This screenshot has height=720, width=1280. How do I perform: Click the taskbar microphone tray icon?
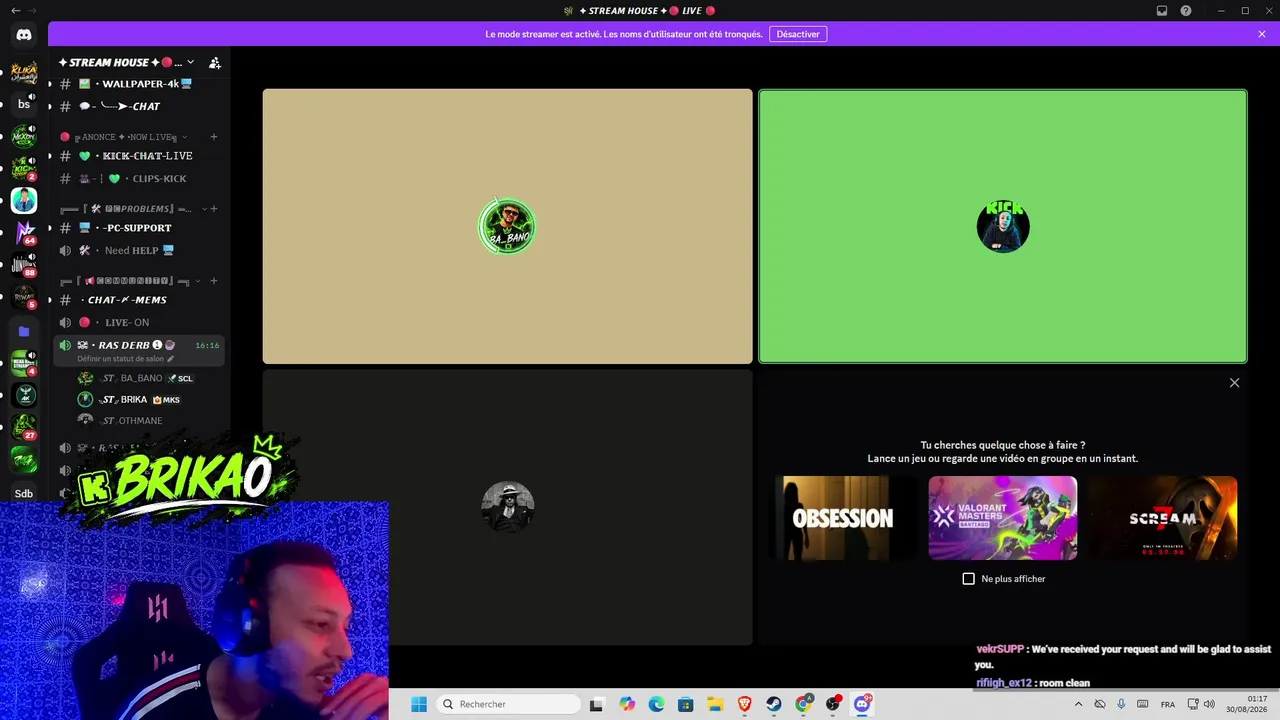tap(1121, 704)
